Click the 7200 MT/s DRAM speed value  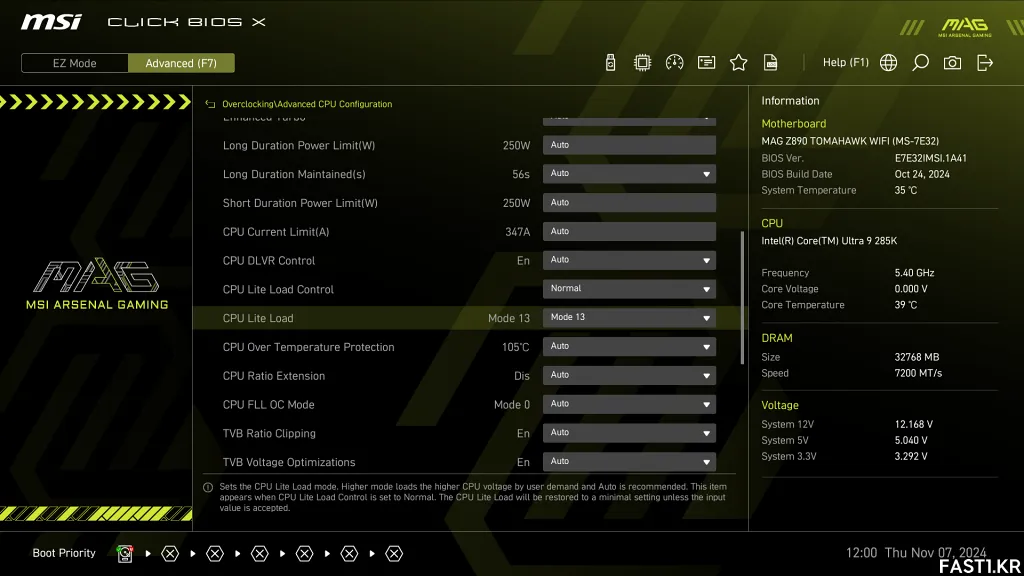[x=918, y=374]
